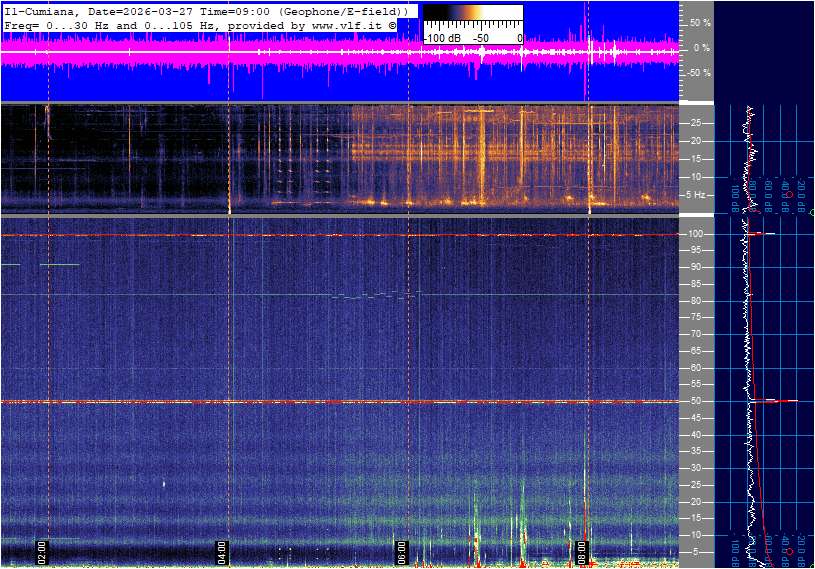Click the -50 % amplitude axis label
The height and width of the screenshot is (569, 815).
[698, 73]
